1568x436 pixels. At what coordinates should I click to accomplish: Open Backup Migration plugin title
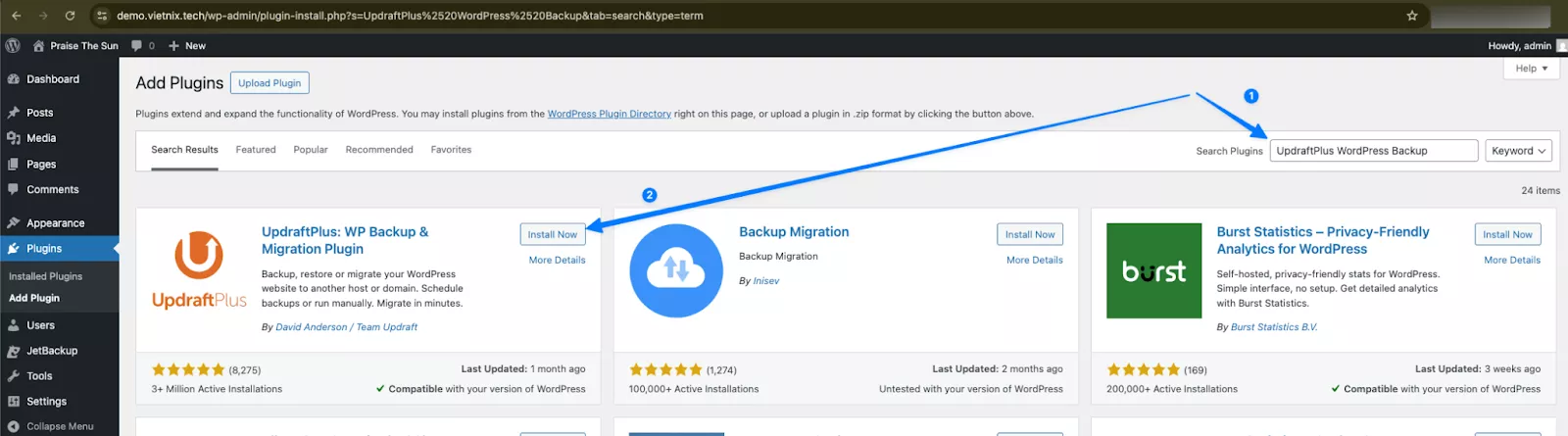pos(794,232)
